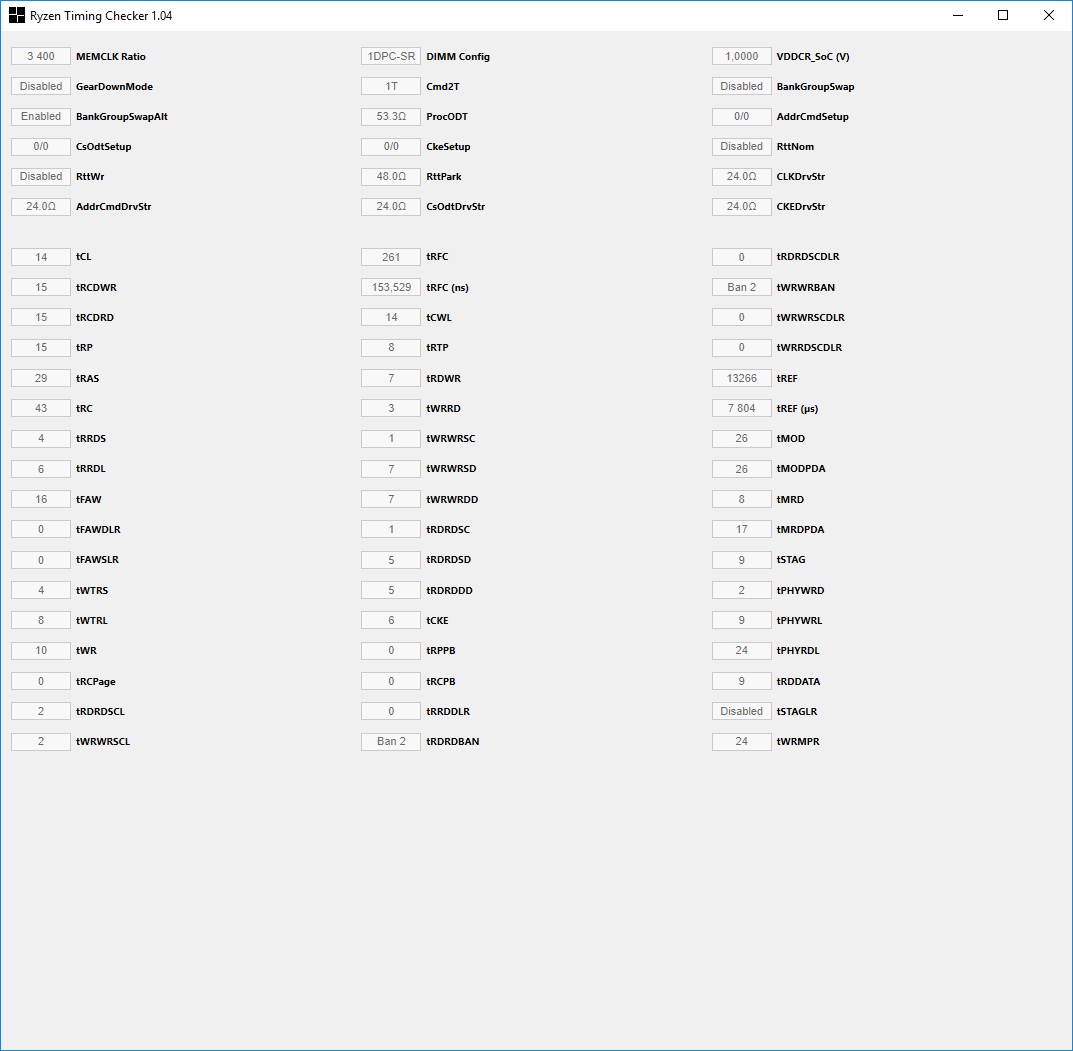
Task: Click the tRDRDSCL value field
Action: [41, 712]
